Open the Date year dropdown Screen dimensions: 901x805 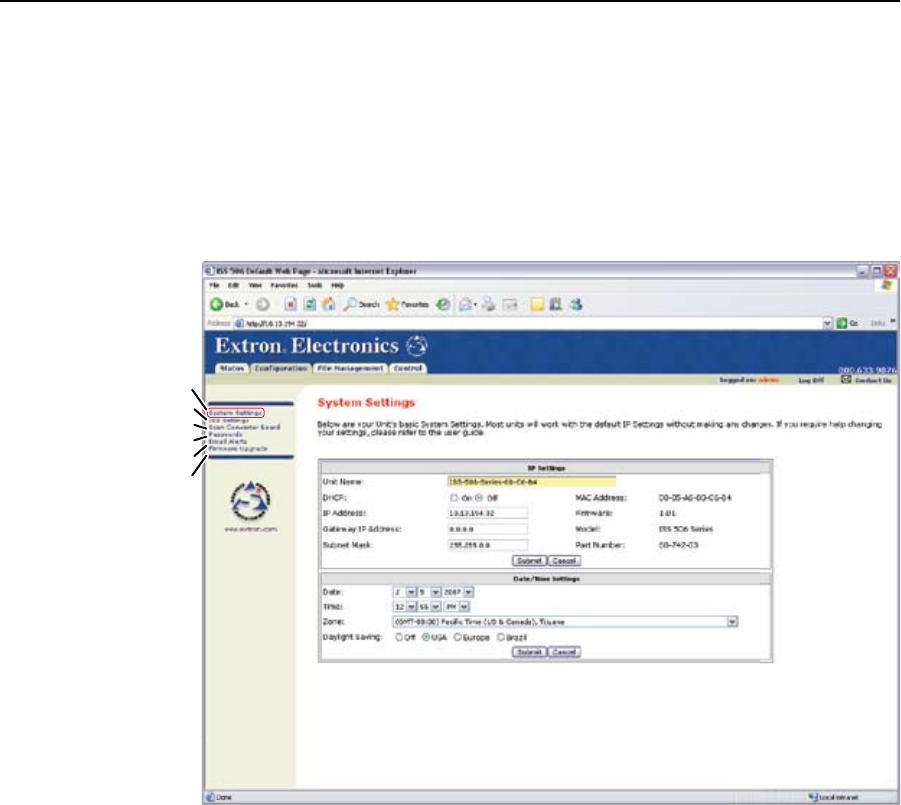click(468, 592)
